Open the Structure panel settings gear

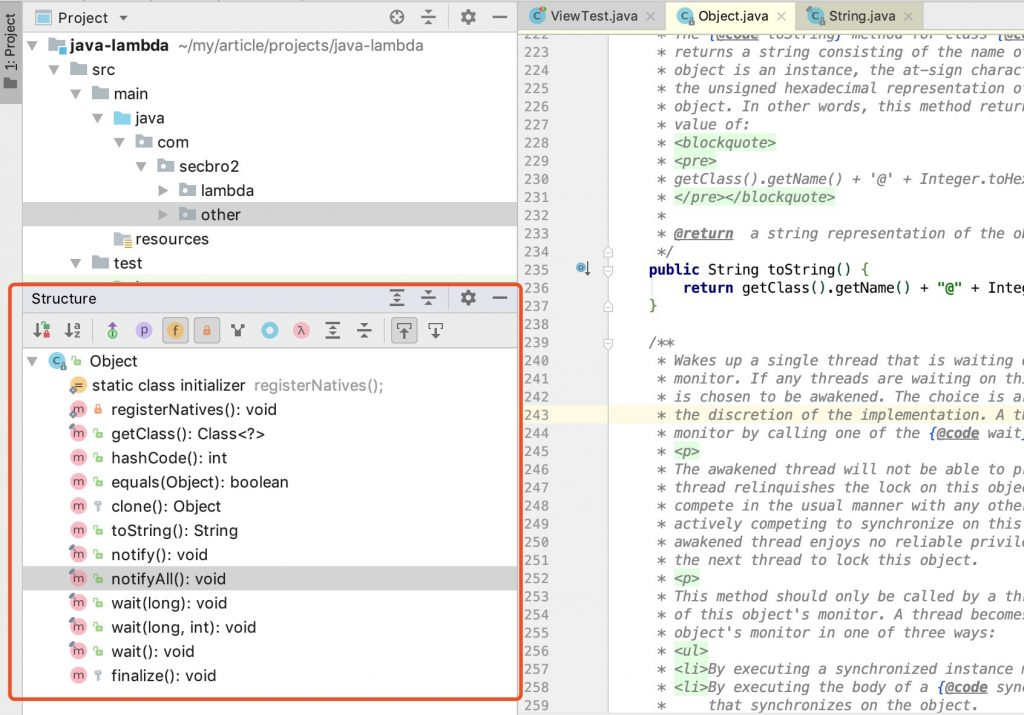tap(467, 299)
